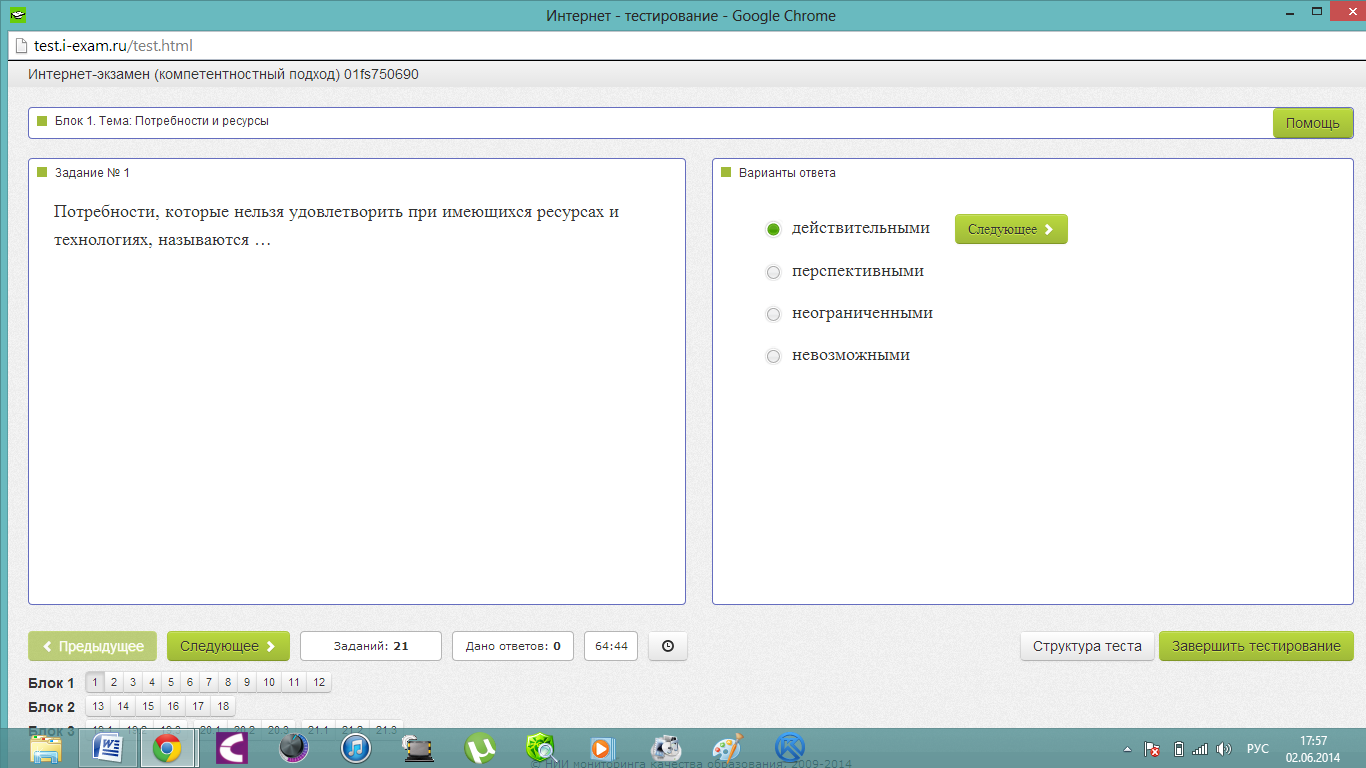This screenshot has height=768, width=1366.
Task: Open the laptop-with-gear app in taskbar
Action: 418,748
